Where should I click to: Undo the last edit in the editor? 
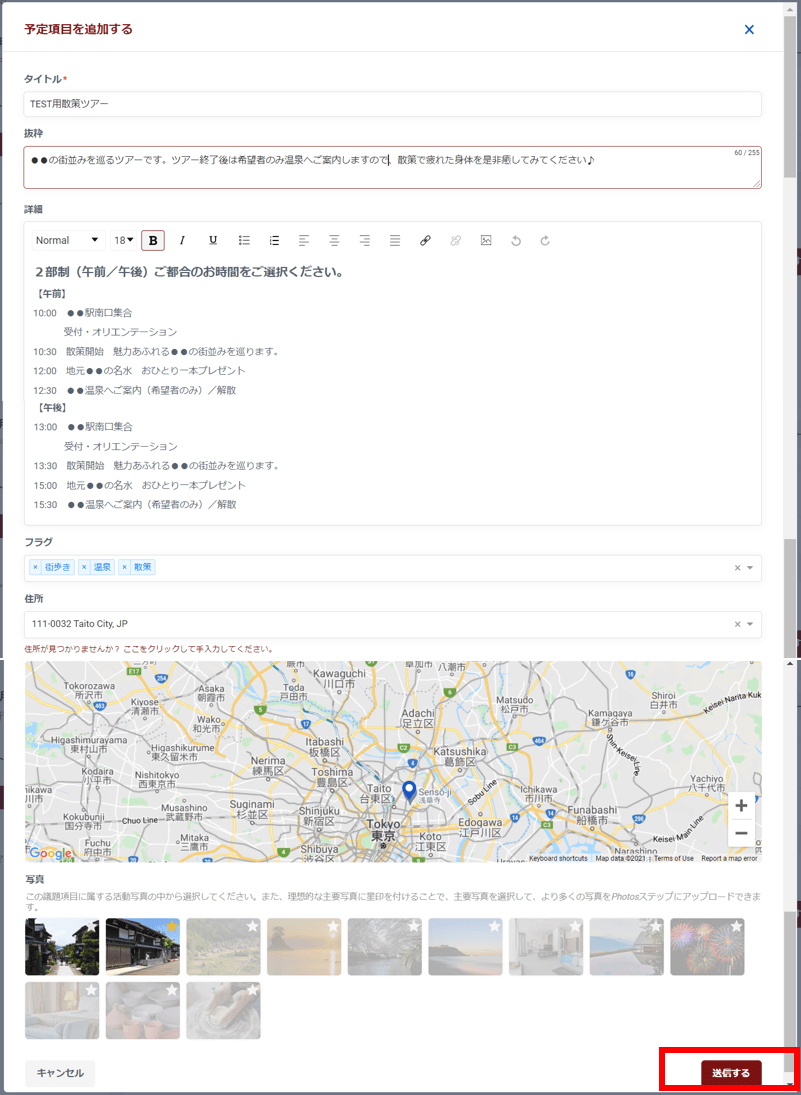[x=516, y=240]
